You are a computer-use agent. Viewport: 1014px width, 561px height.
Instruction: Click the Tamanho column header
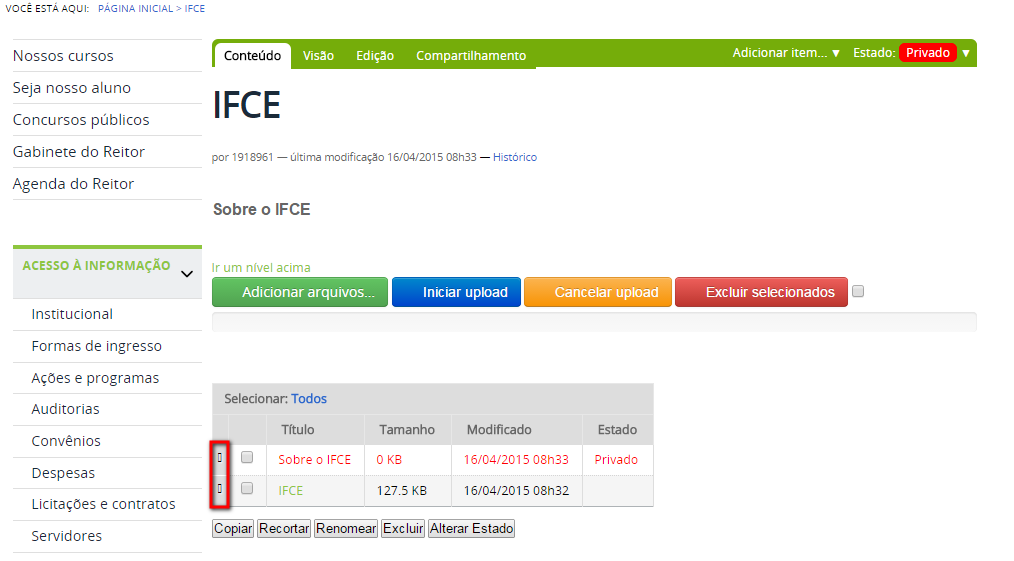(x=407, y=430)
